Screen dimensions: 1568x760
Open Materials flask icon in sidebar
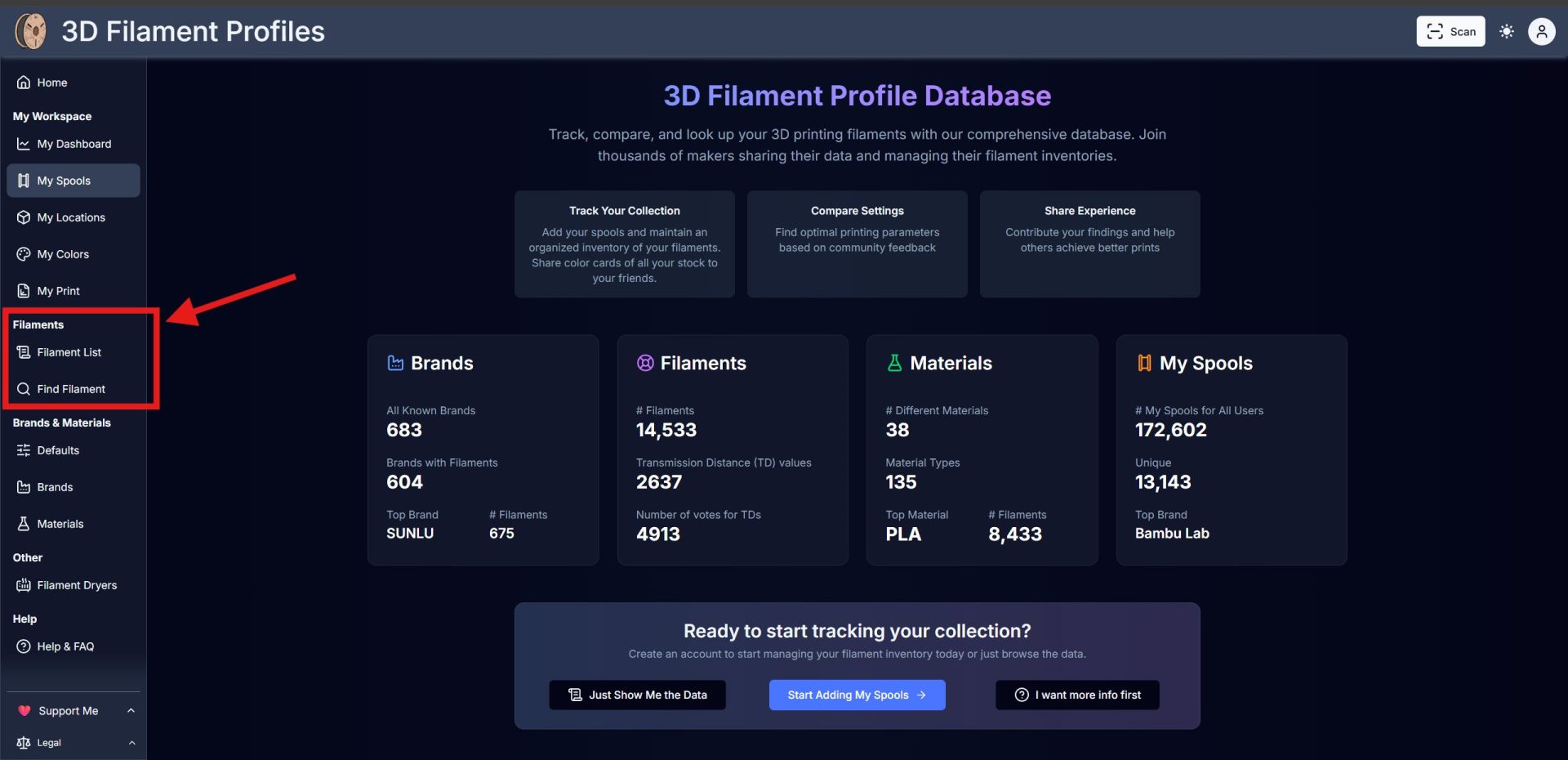24,524
